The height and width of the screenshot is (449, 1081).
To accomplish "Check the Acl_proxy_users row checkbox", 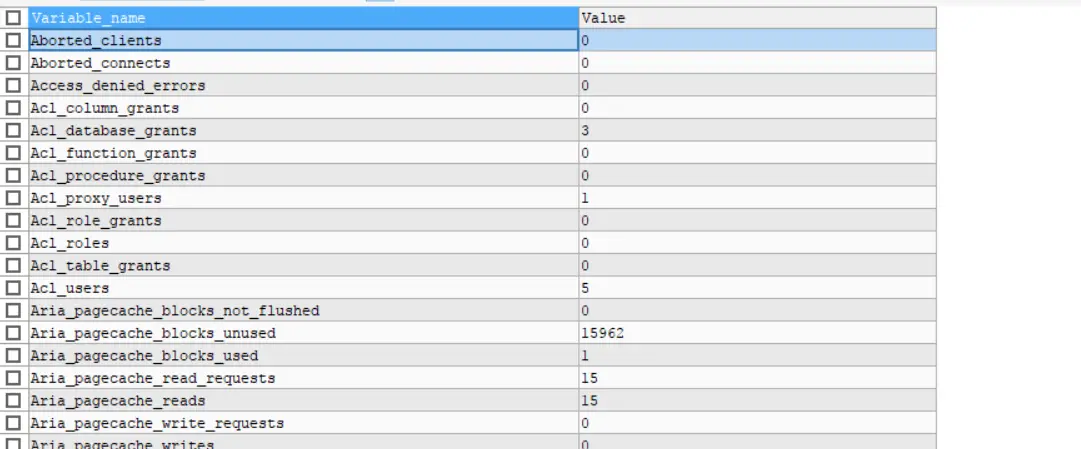I will pos(13,198).
